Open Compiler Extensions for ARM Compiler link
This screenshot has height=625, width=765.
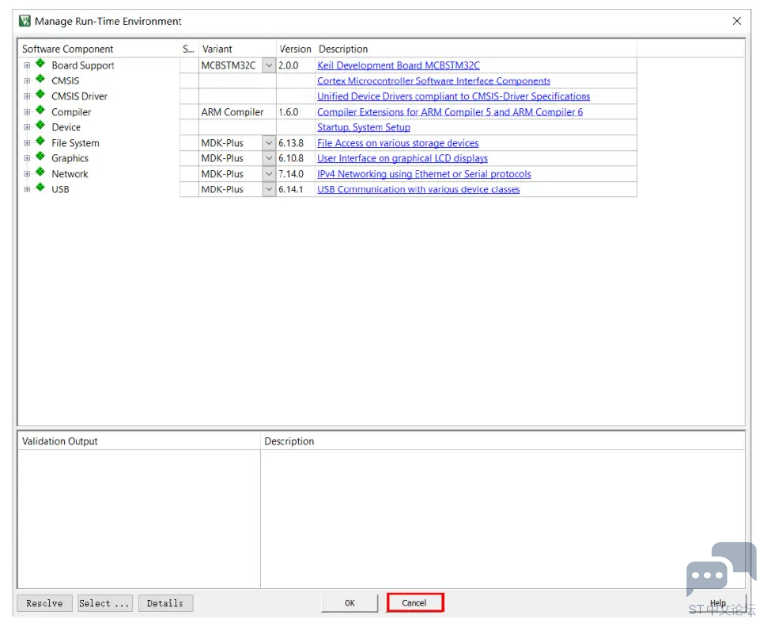tap(450, 112)
